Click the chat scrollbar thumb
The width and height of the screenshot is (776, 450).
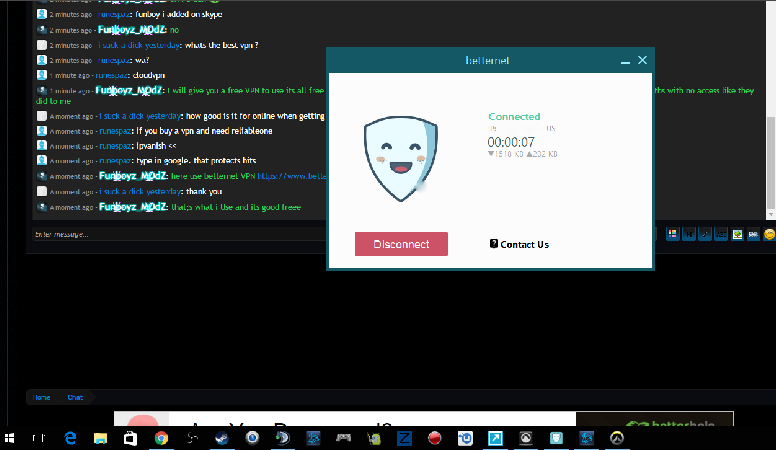[x=771, y=162]
